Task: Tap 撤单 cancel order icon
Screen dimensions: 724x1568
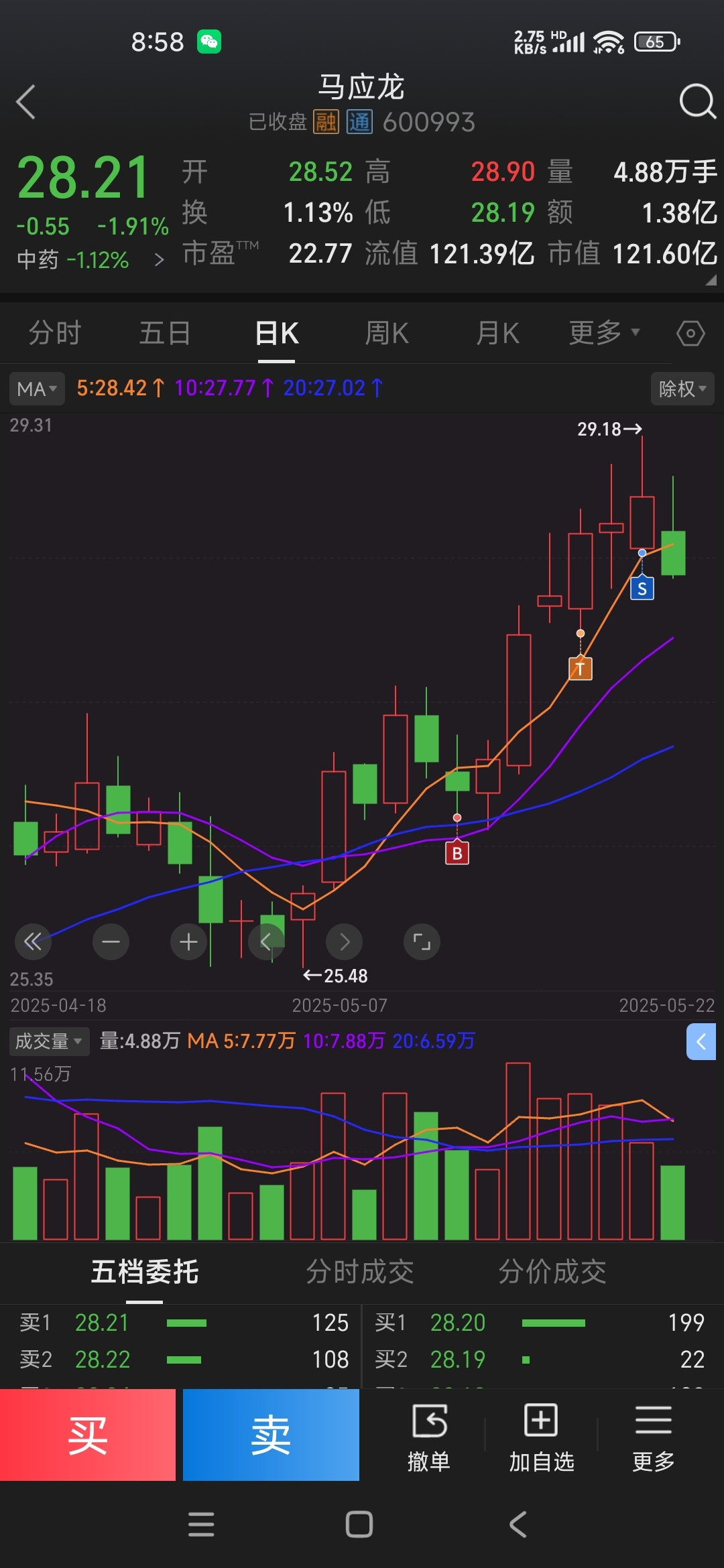Action: (429, 1438)
